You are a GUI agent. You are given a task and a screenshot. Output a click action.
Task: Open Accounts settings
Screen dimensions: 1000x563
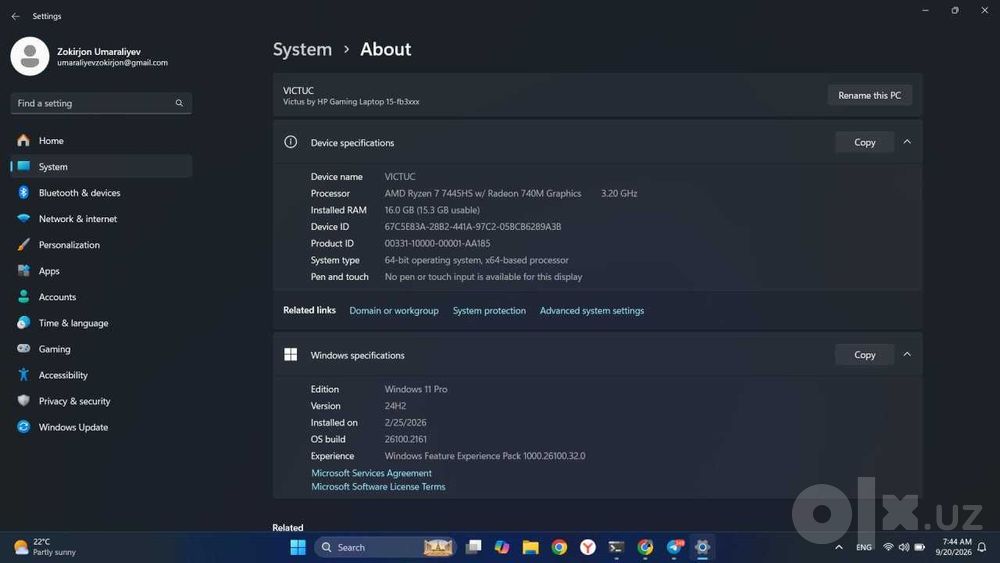[101, 297]
